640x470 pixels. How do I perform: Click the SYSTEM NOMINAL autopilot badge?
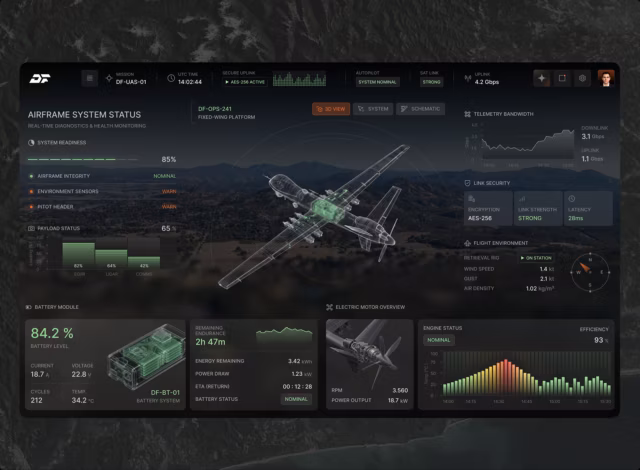coord(378,82)
